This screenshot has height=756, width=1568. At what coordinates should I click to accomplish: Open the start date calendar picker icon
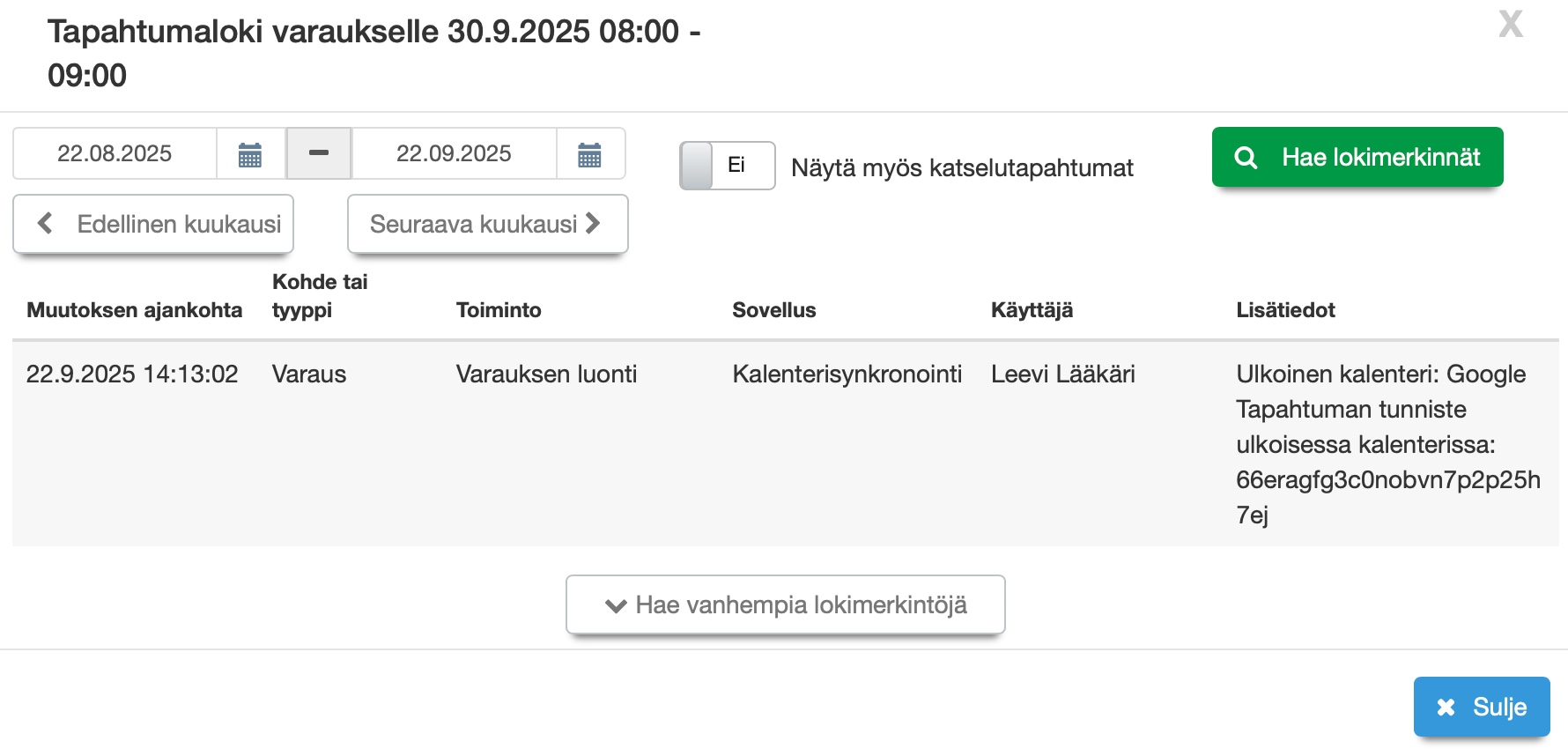(x=250, y=154)
